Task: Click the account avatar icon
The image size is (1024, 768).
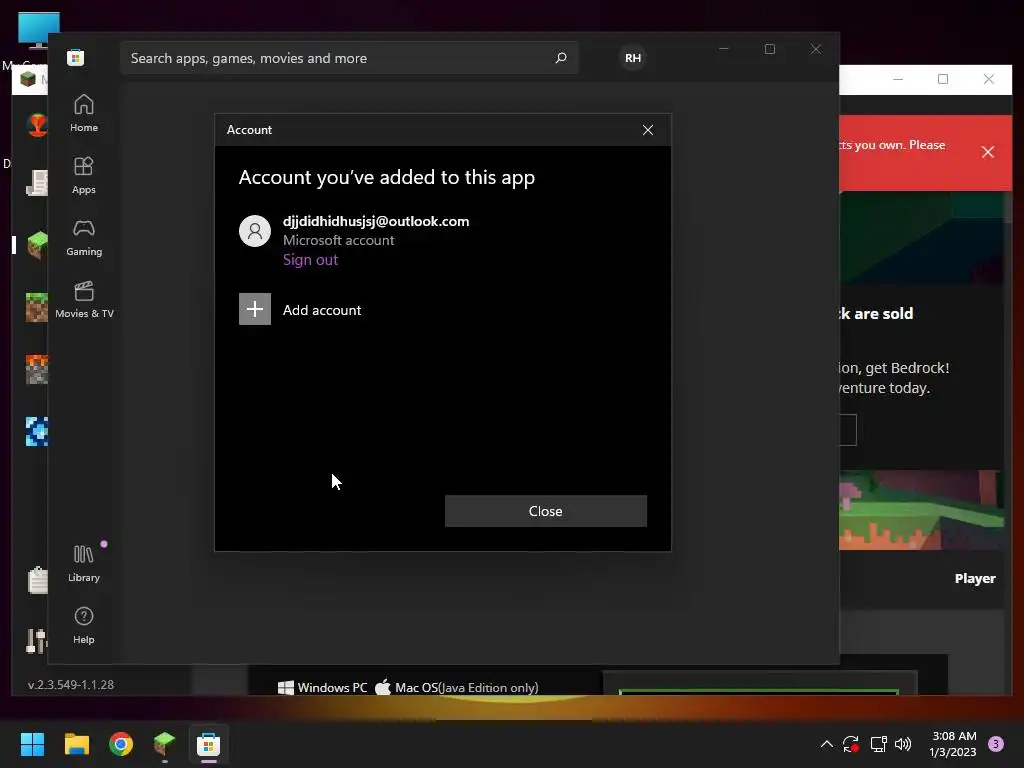Action: 255,231
